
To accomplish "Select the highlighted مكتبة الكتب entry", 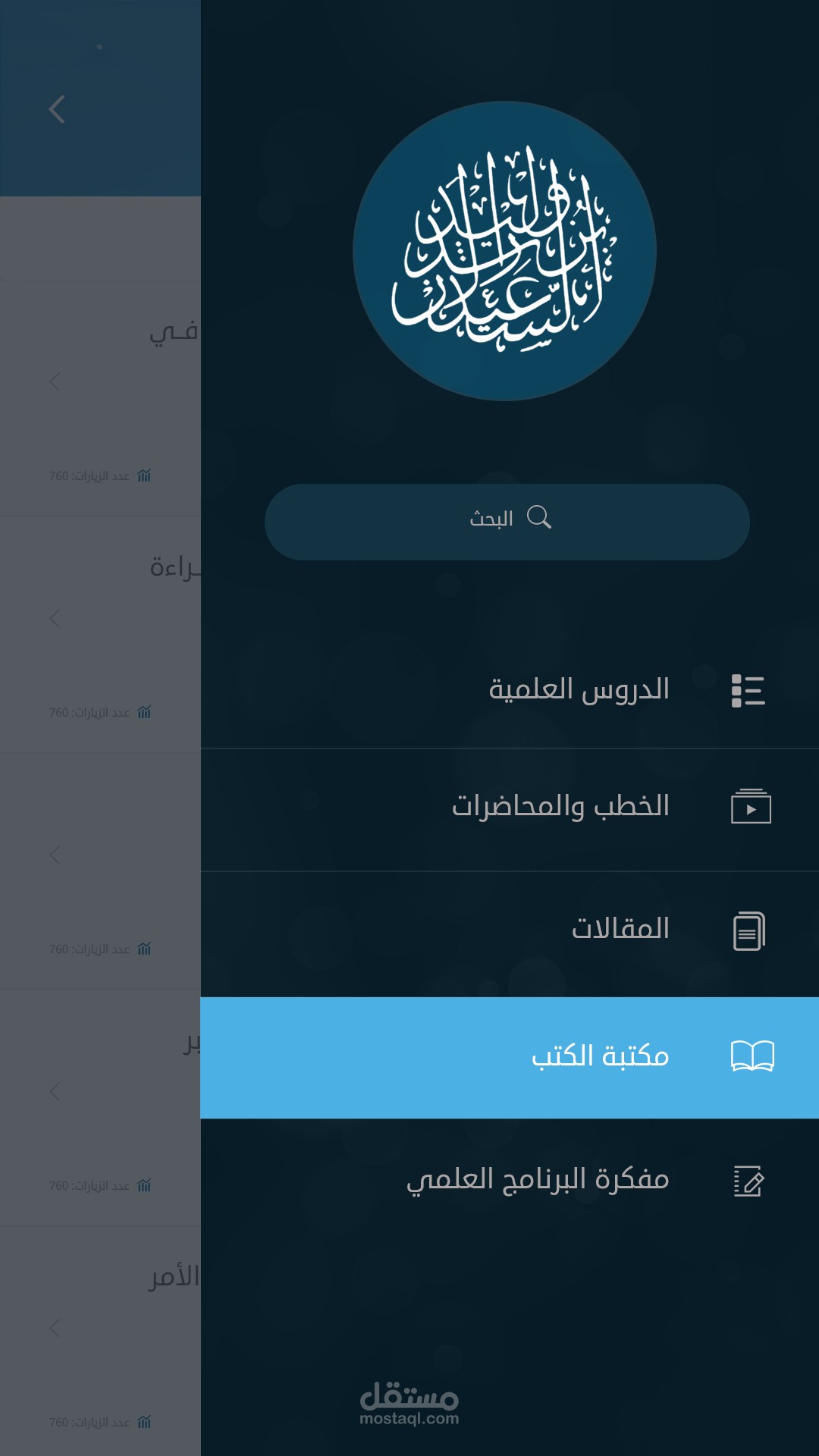I will (510, 1058).
